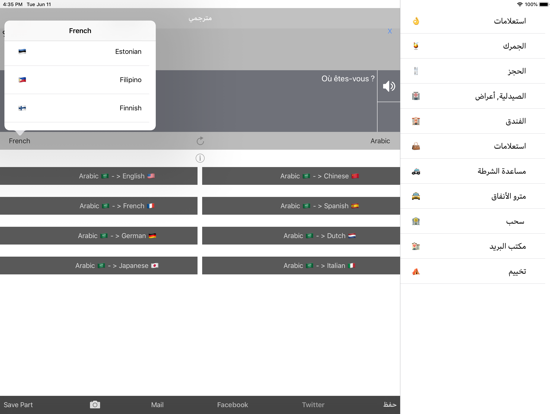This screenshot has width=552, height=414.
Task: Tap the taxi icon for مترو الأنفاق
Action: [416, 196]
